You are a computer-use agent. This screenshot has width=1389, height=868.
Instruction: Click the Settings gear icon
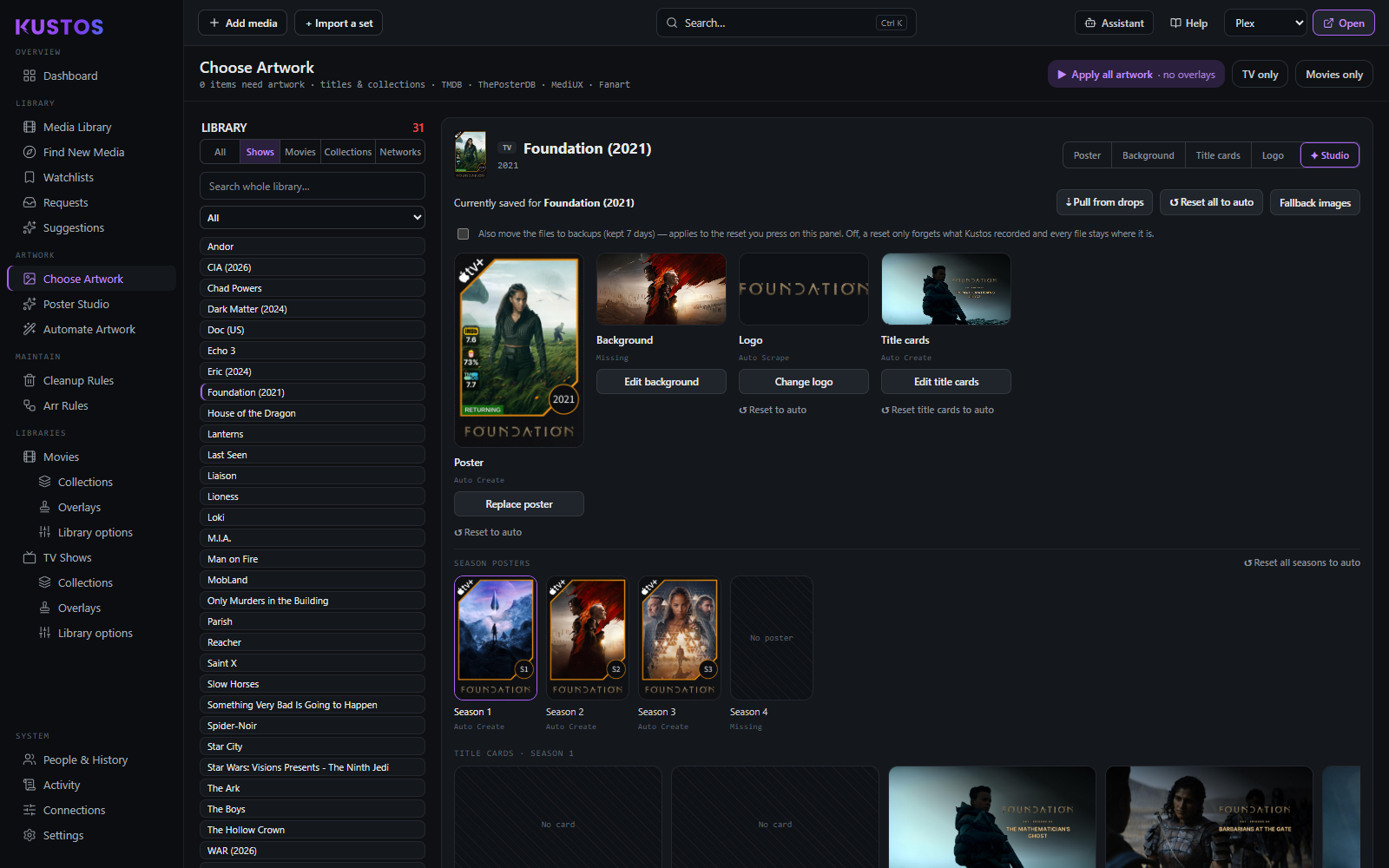30,835
